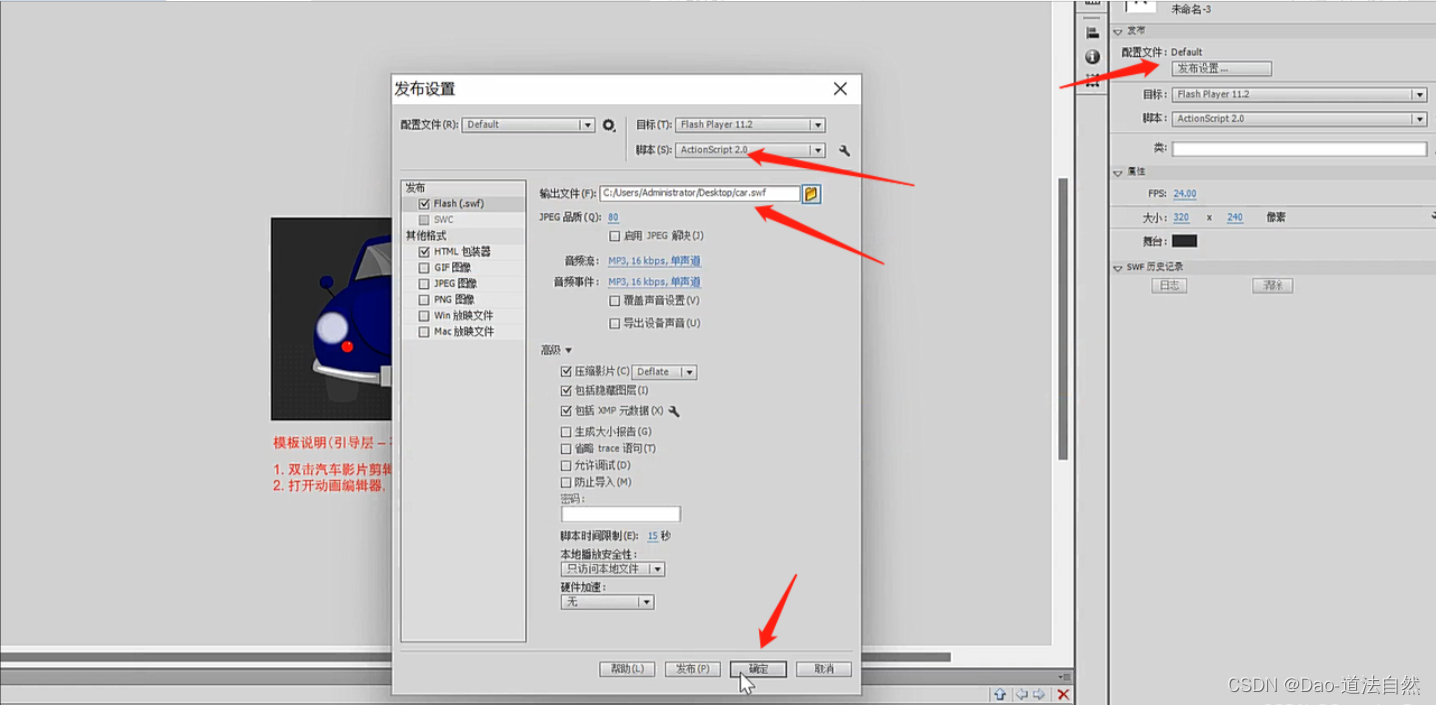Open the Align panel icon in the sidebar
This screenshot has width=1436, height=705.
point(1091,32)
